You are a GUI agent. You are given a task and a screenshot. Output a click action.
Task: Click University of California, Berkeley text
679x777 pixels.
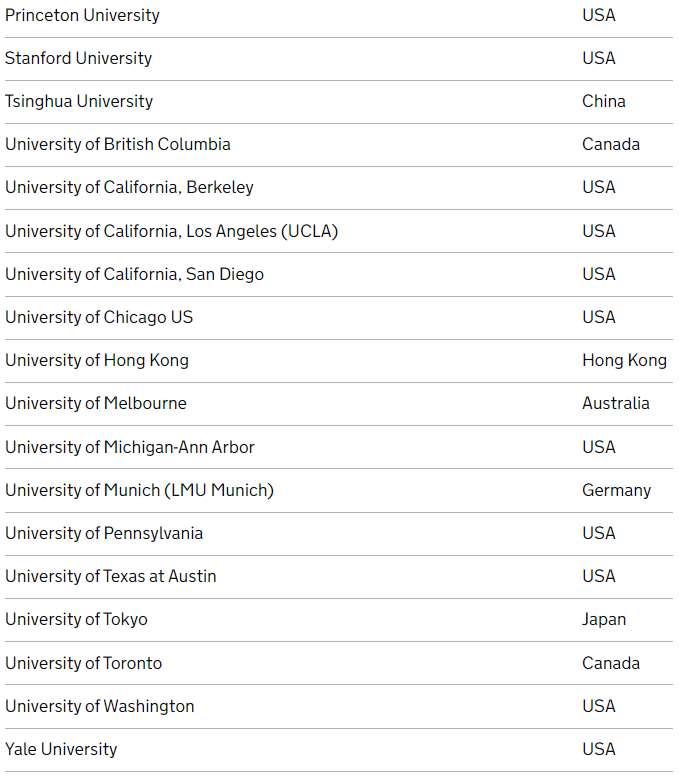129,188
